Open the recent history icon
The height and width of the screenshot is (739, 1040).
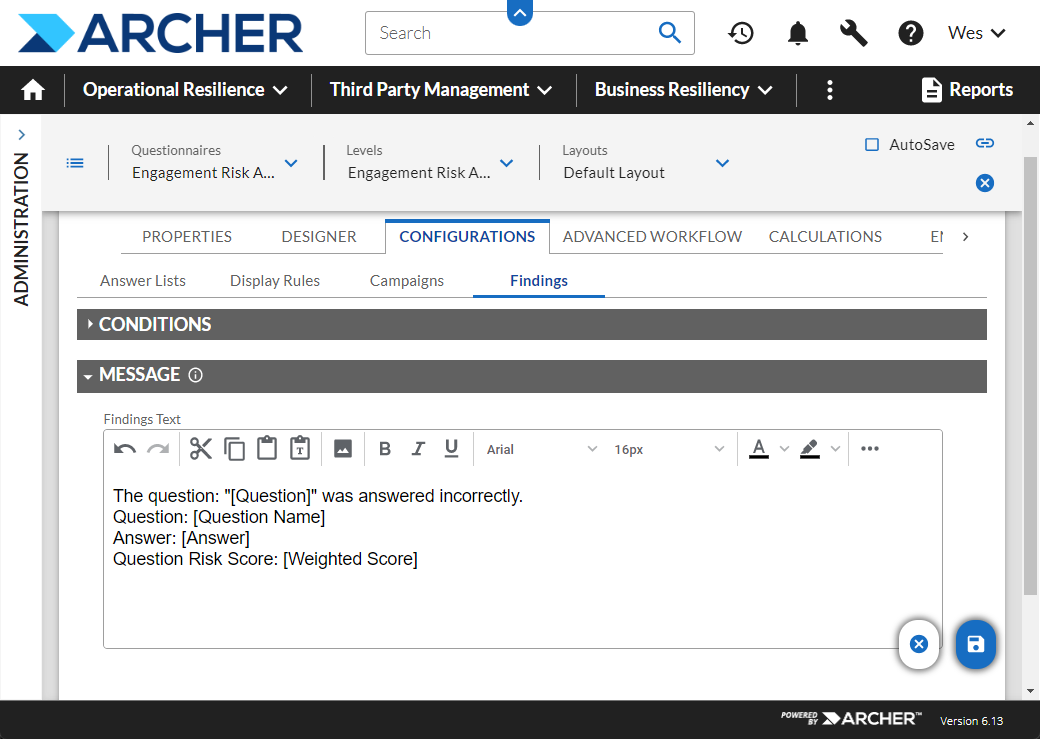(x=740, y=33)
